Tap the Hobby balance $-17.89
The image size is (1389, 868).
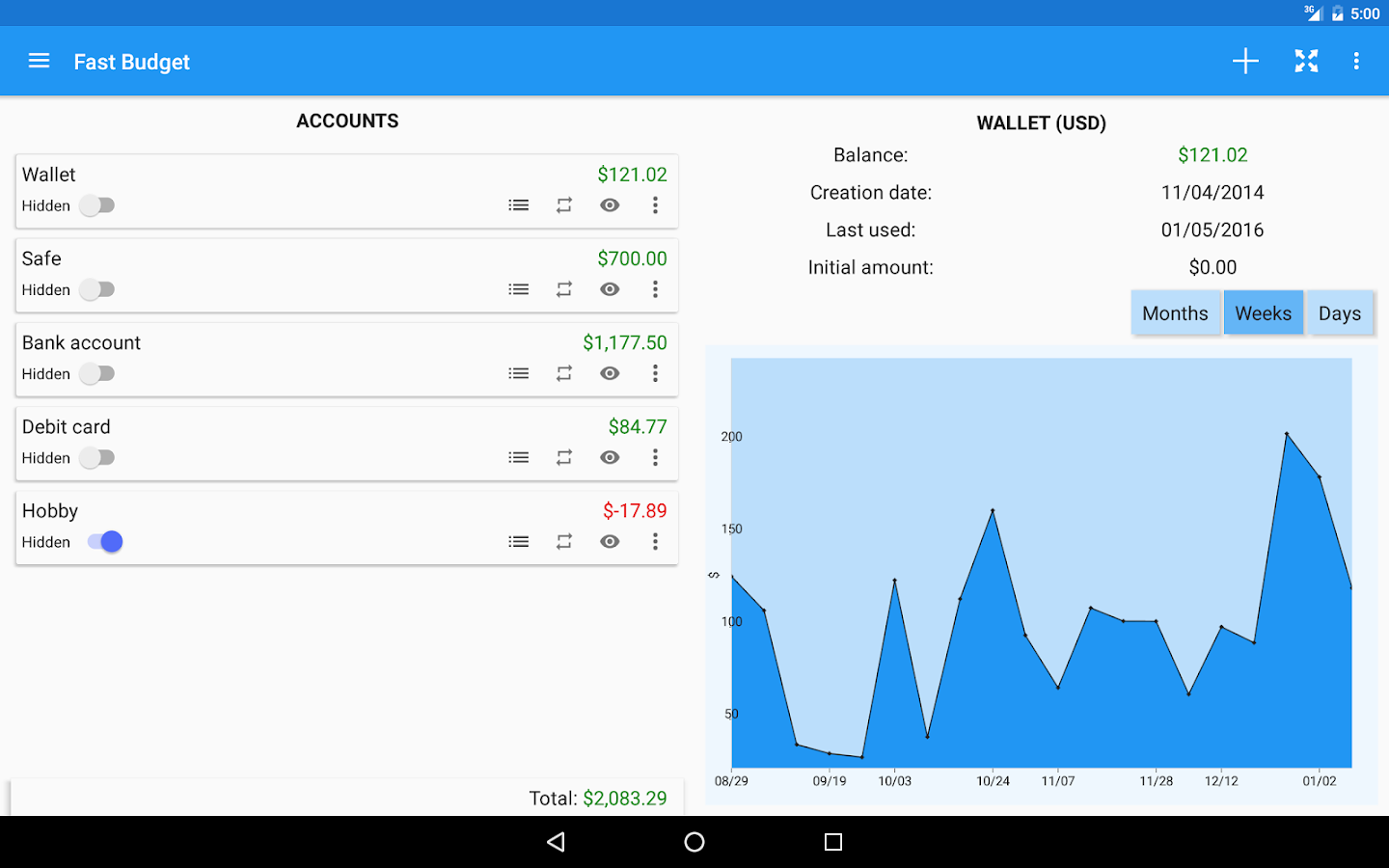[x=635, y=511]
